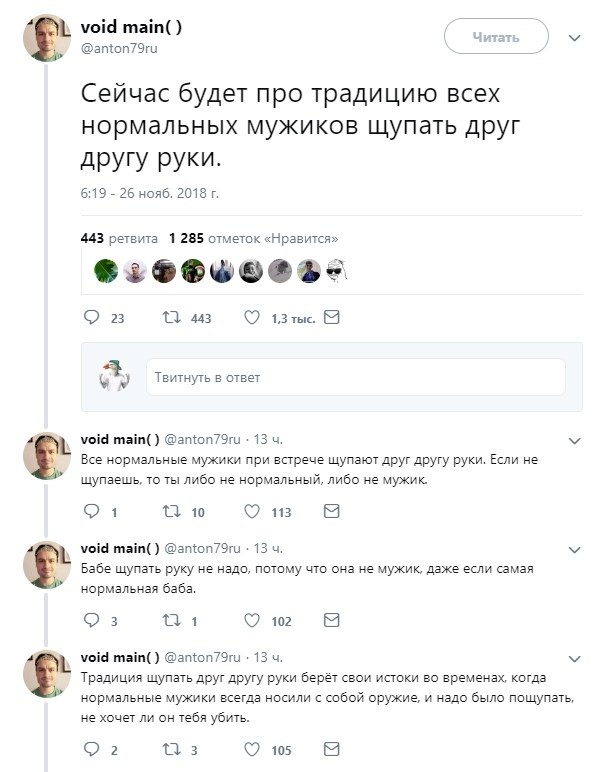Retweet the main tweet with 443 retweets
Image resolution: width=602 pixels, height=772 pixels.
[171, 318]
